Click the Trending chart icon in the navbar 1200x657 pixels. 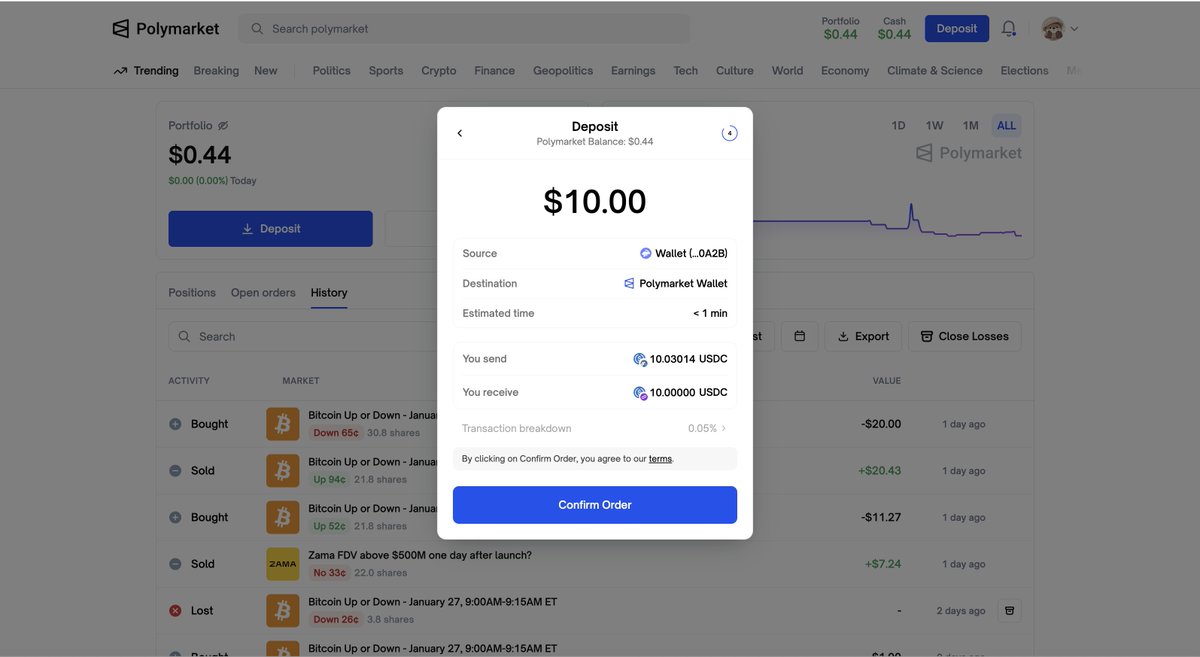point(119,70)
